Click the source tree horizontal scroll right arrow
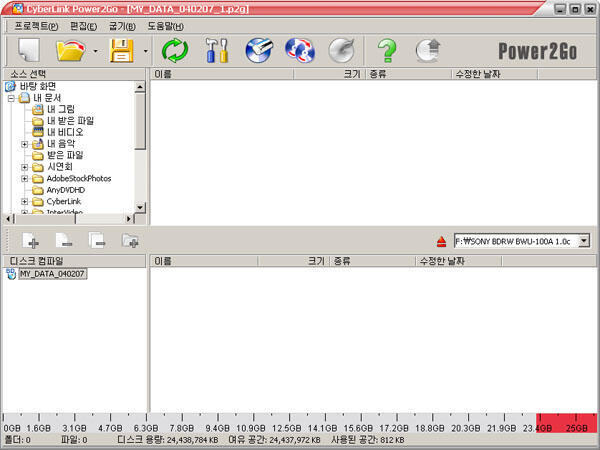 [x=129, y=219]
